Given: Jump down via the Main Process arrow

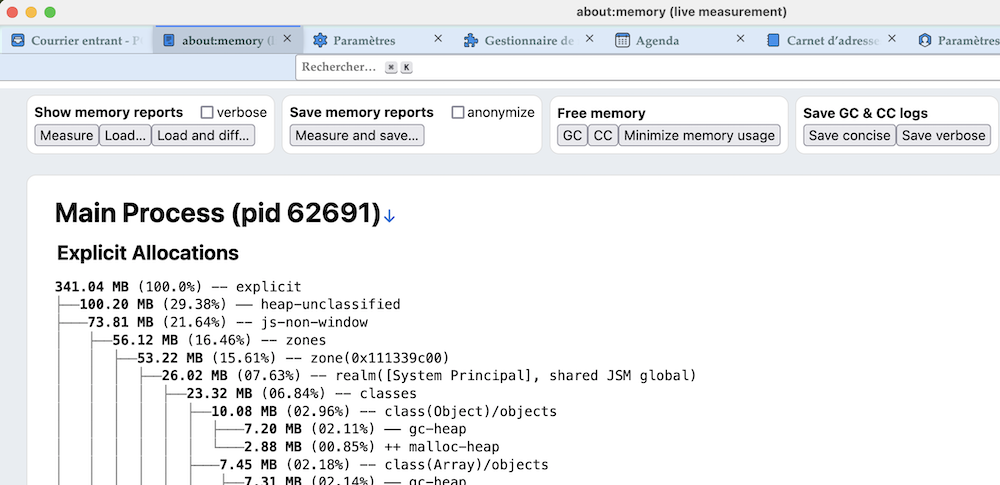Looking at the screenshot, I should coord(390,215).
